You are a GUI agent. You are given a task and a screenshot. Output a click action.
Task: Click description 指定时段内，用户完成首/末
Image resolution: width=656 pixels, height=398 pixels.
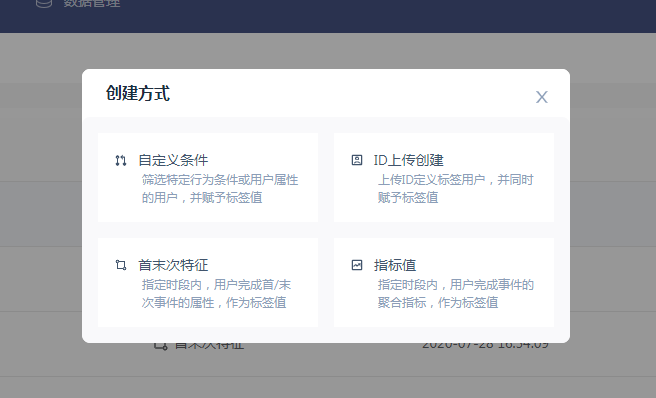216,285
